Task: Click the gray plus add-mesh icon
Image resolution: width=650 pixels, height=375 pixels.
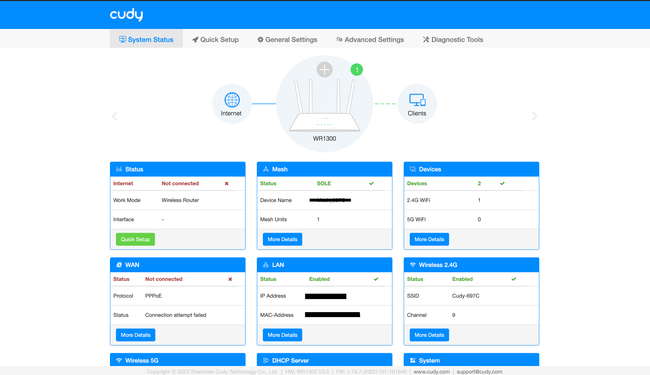Action: tap(325, 70)
